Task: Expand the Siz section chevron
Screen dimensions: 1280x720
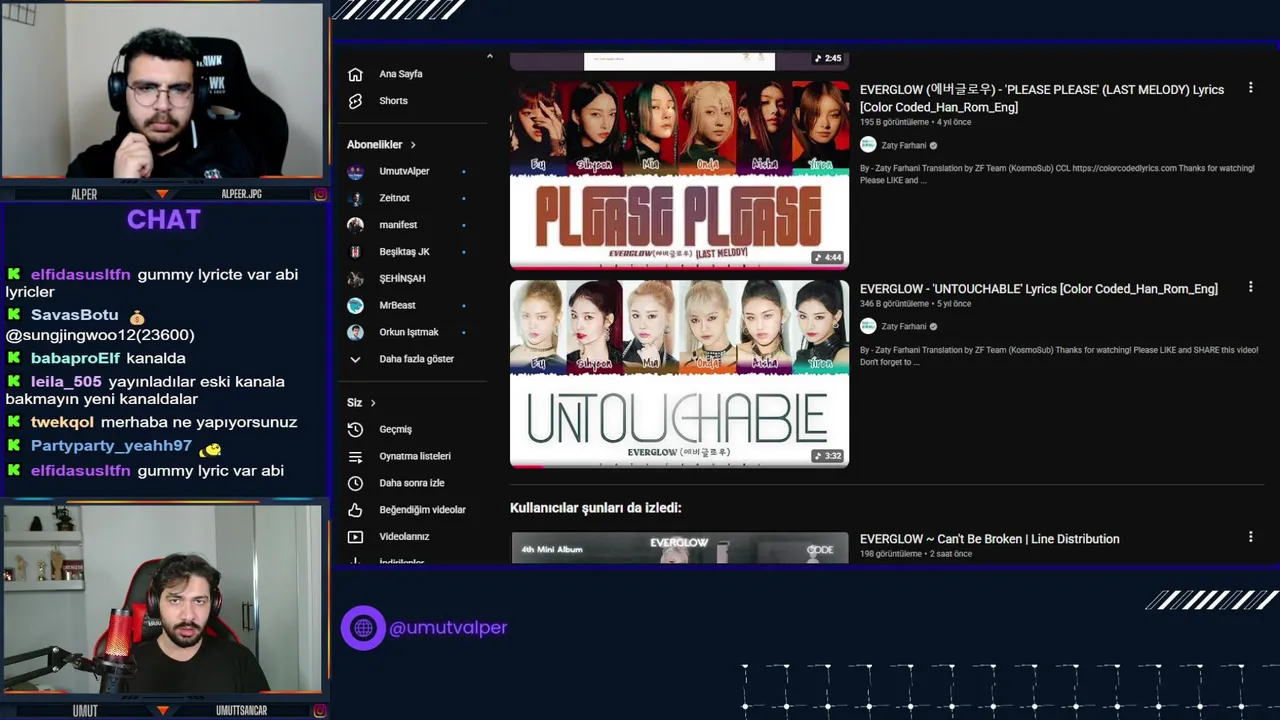Action: (x=373, y=403)
